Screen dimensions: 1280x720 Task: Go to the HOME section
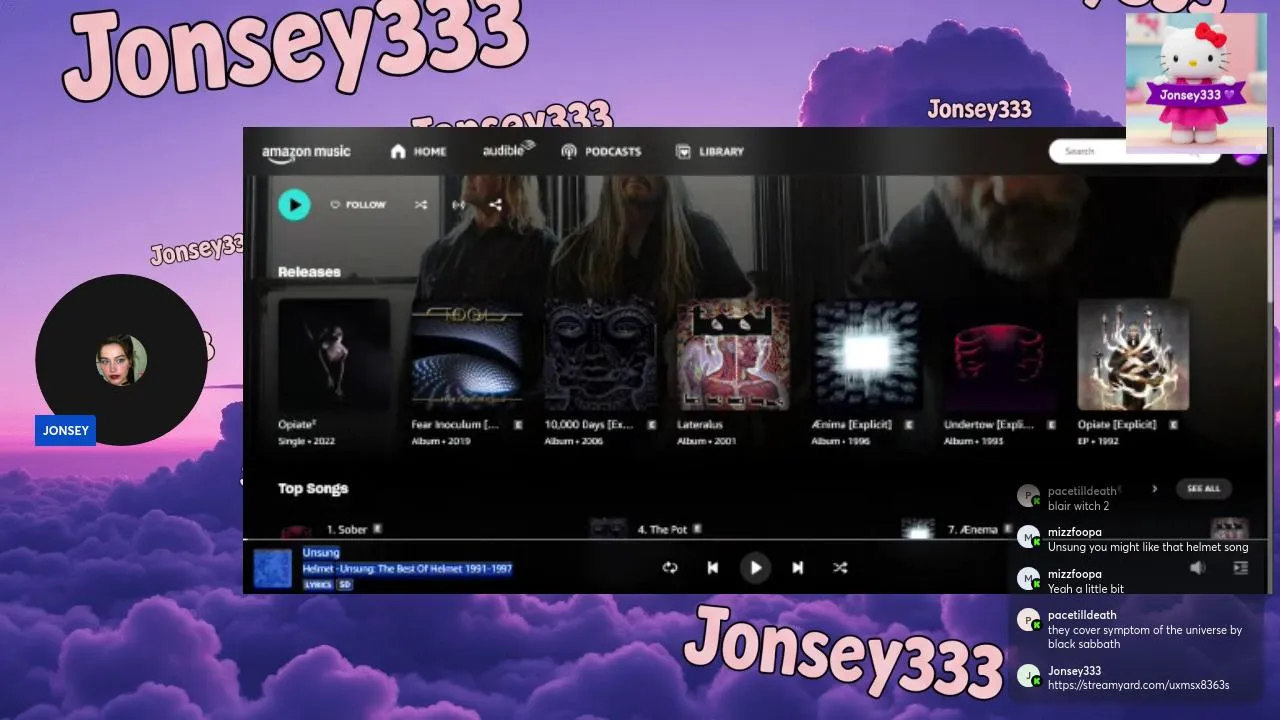coord(418,151)
